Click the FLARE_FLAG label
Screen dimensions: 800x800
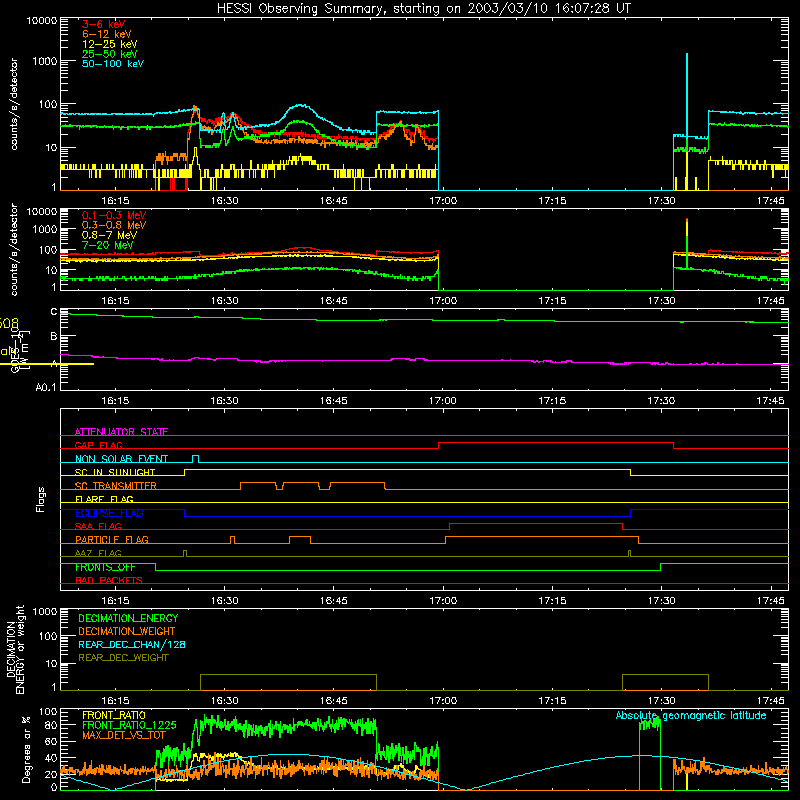(x=104, y=499)
